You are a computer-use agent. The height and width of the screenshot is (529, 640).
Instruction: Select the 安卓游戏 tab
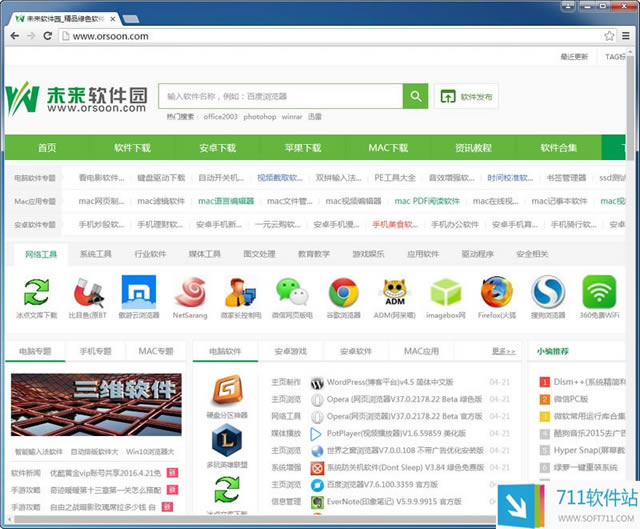point(291,351)
